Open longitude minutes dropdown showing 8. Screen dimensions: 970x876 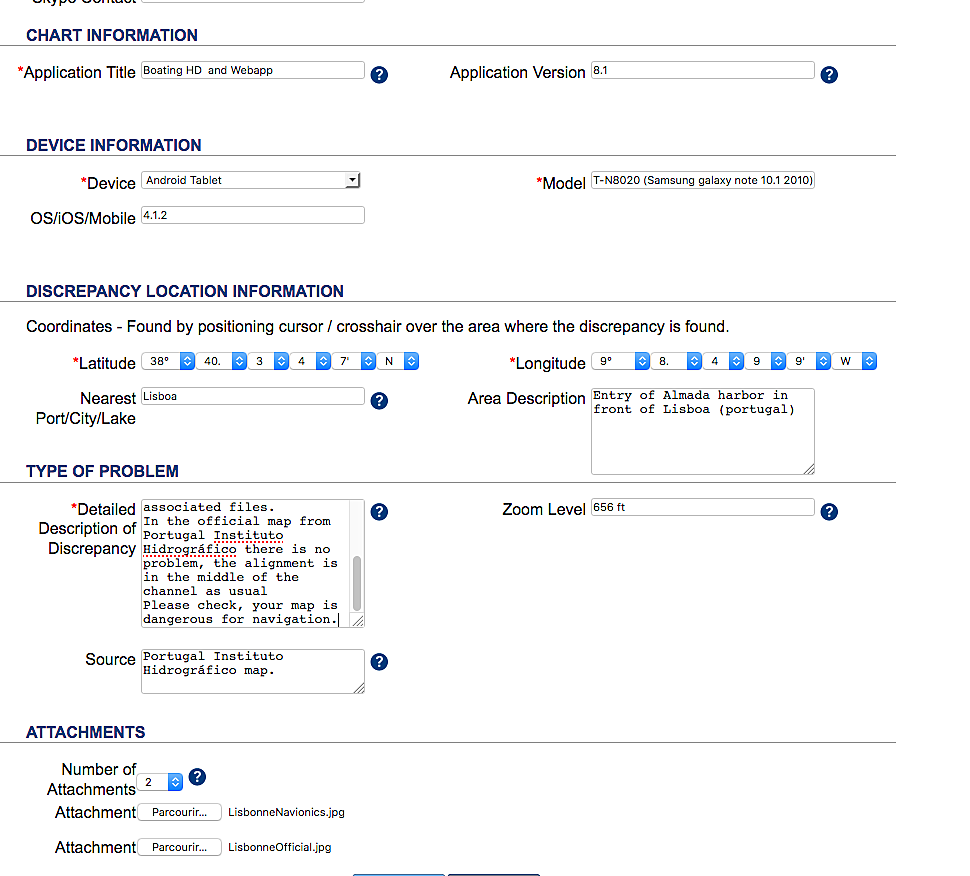click(x=676, y=361)
